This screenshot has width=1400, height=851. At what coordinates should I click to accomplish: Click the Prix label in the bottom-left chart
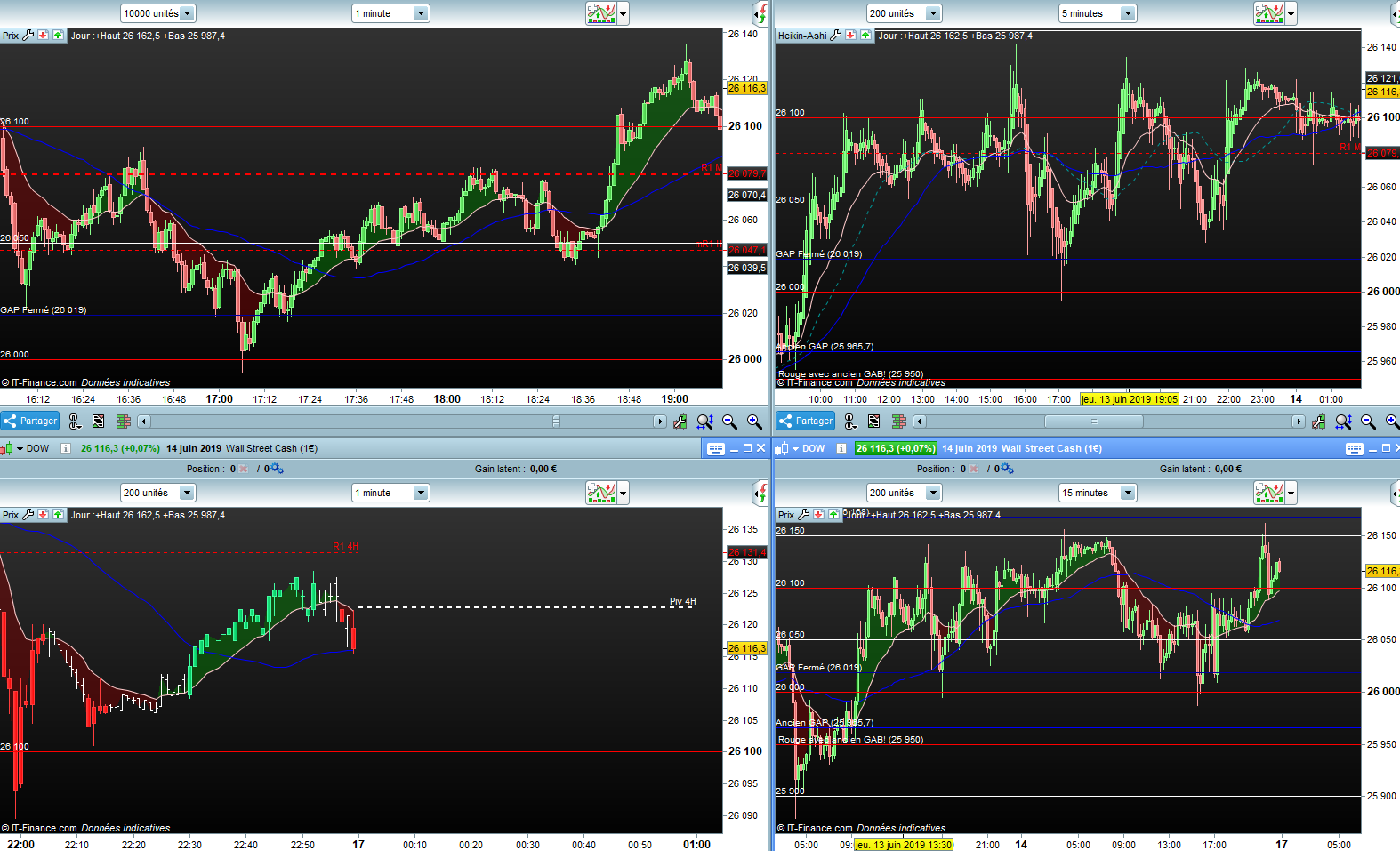pyautogui.click(x=11, y=515)
